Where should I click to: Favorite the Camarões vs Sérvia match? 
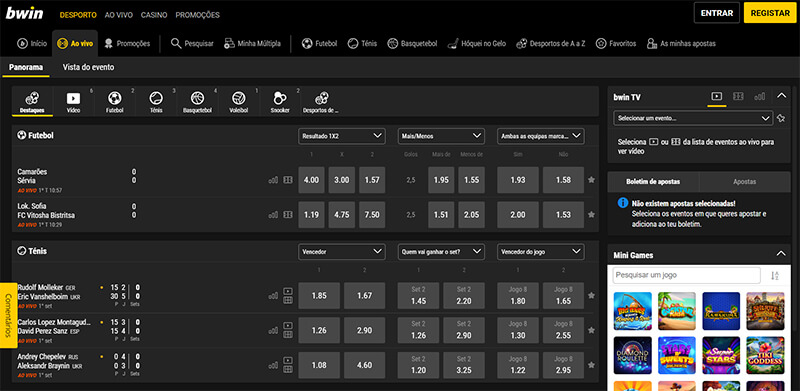(x=591, y=180)
